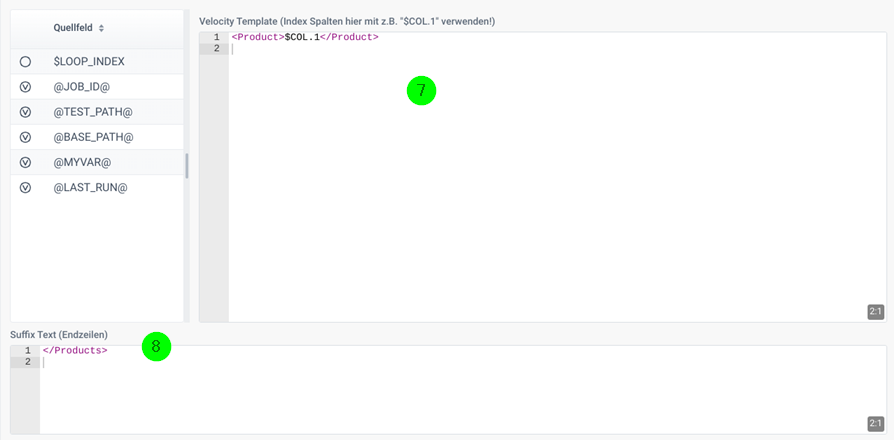Click the variable icon beside @LAST_RUN@
The width and height of the screenshot is (894, 440).
click(25, 188)
